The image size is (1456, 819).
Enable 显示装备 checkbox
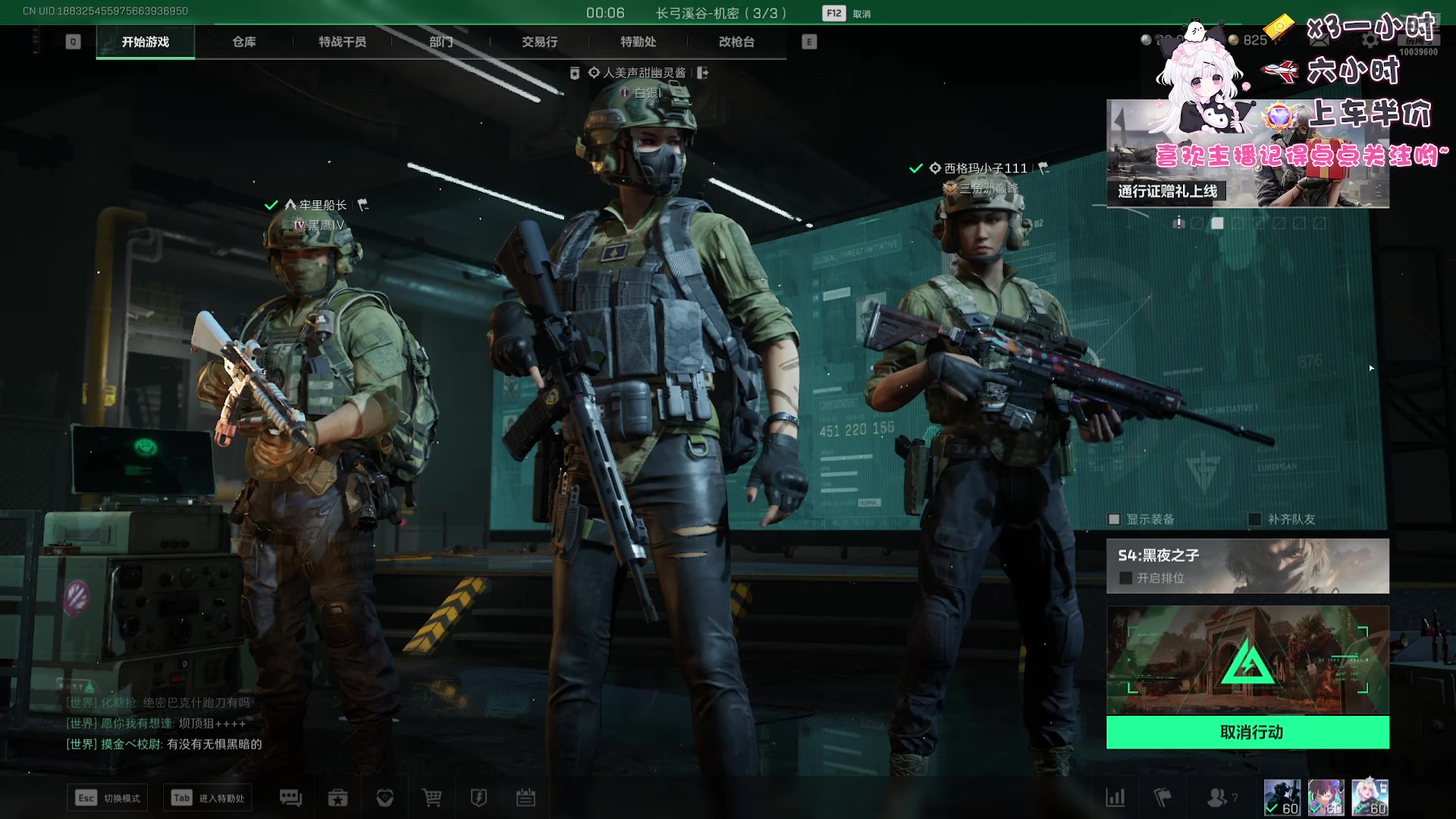click(1114, 519)
